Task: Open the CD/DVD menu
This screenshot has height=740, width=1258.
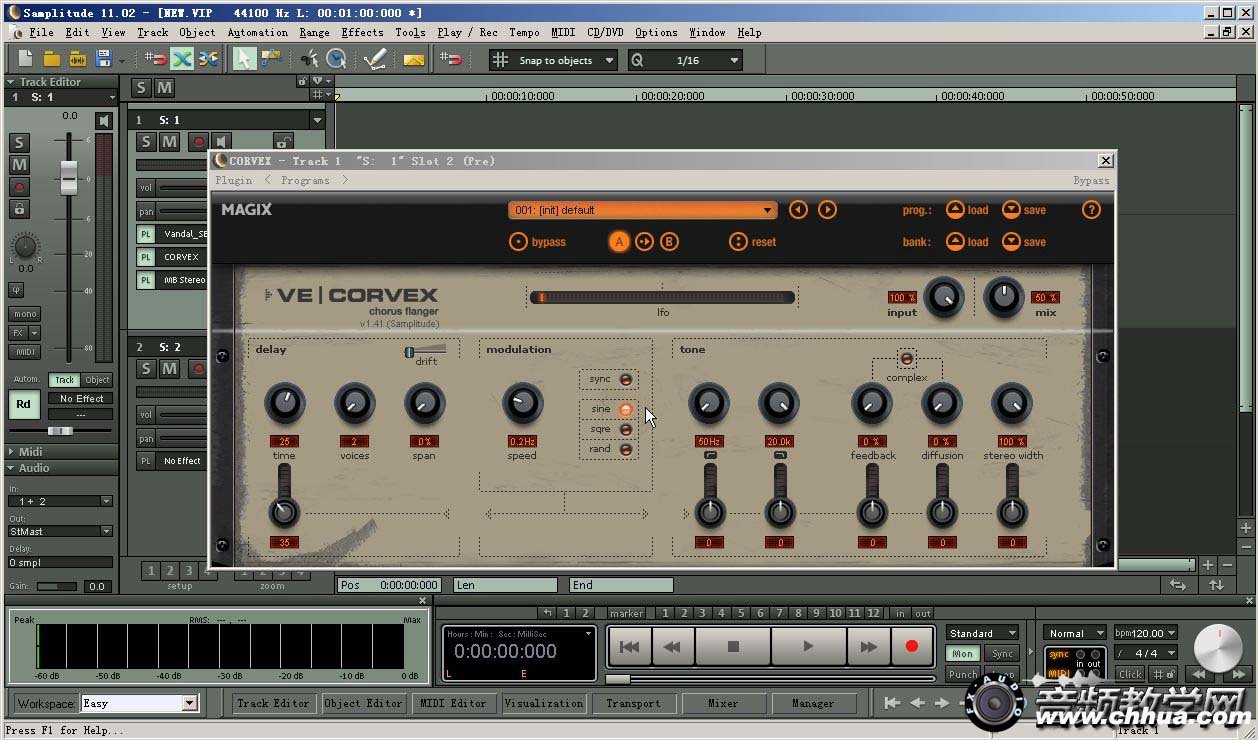Action: coord(605,32)
